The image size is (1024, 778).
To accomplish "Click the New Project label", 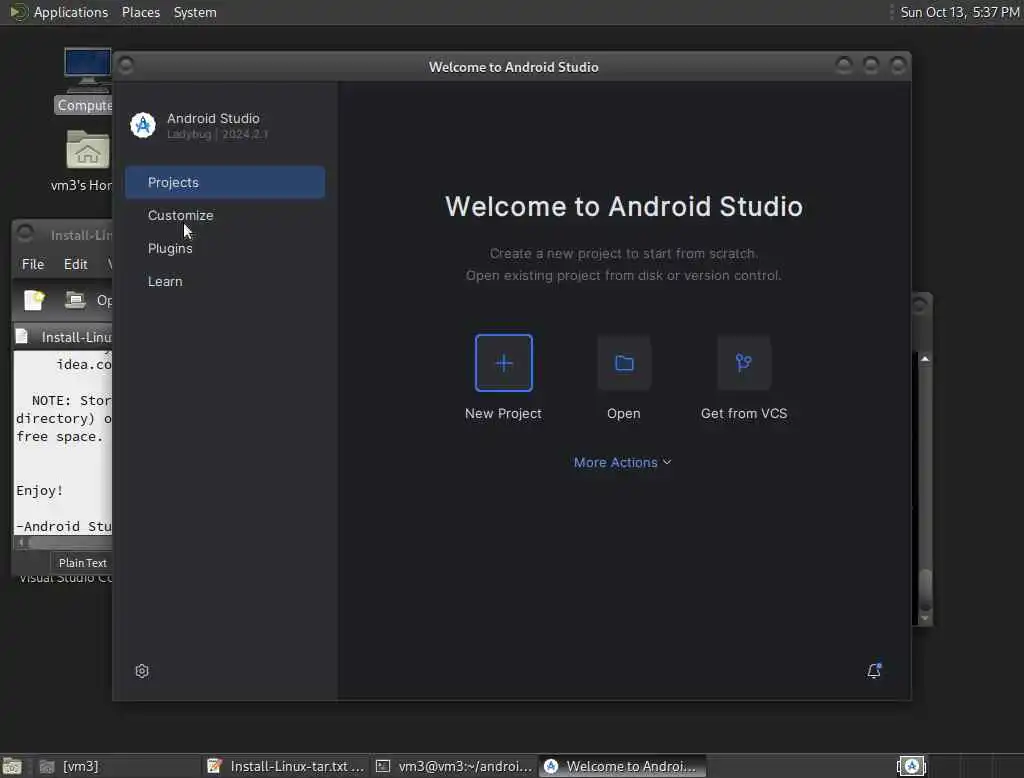I will pos(504,413).
